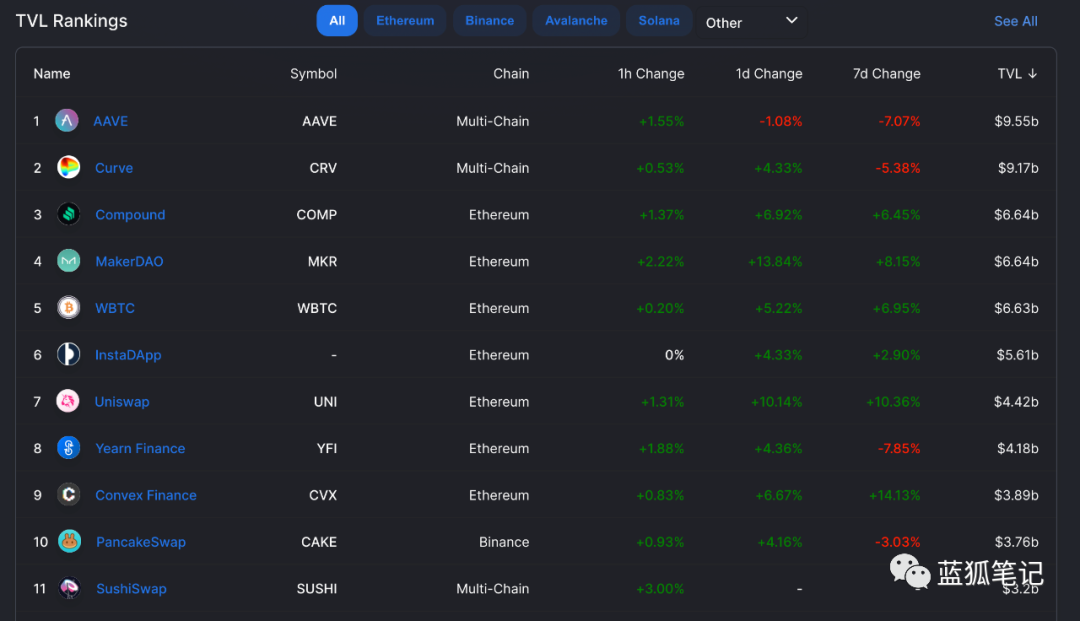Click the MakerDAO logo icon
The height and width of the screenshot is (621, 1080).
pyautogui.click(x=68, y=261)
